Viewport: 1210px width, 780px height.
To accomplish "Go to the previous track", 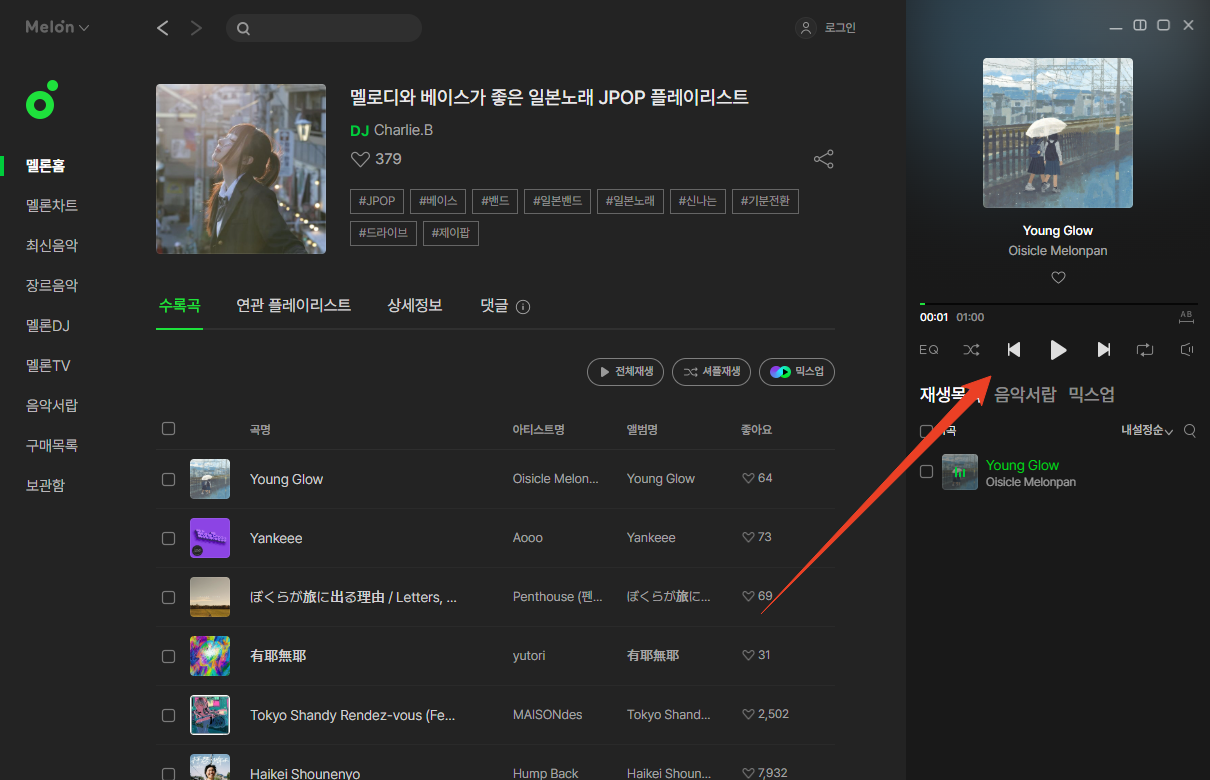I will pyautogui.click(x=1013, y=350).
